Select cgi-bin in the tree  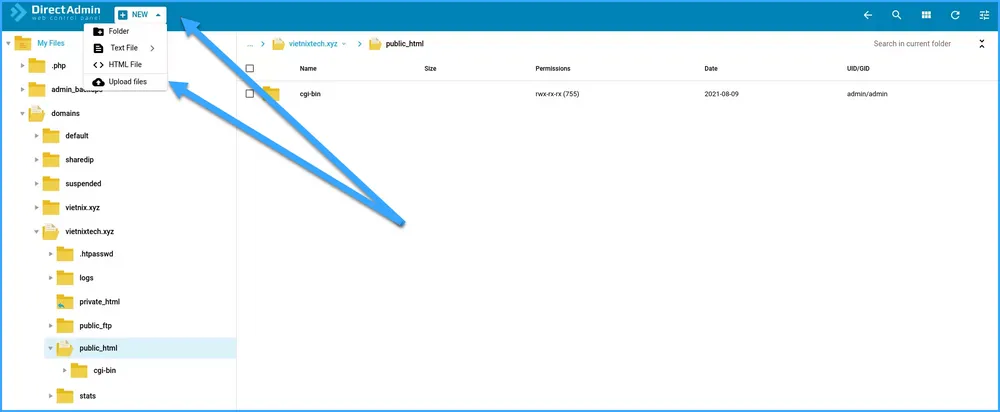click(105, 371)
